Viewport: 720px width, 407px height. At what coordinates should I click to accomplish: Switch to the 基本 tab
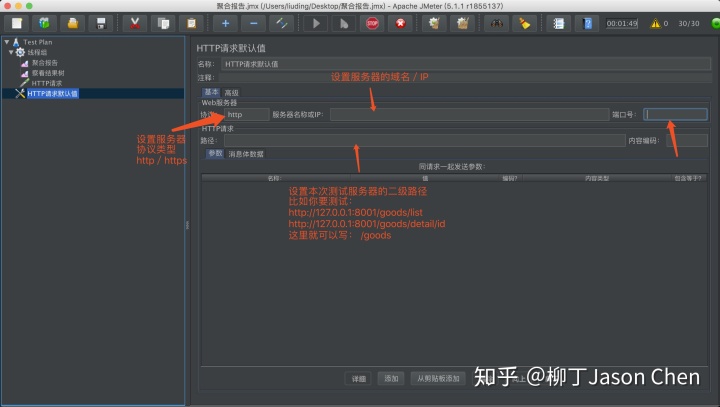point(211,92)
